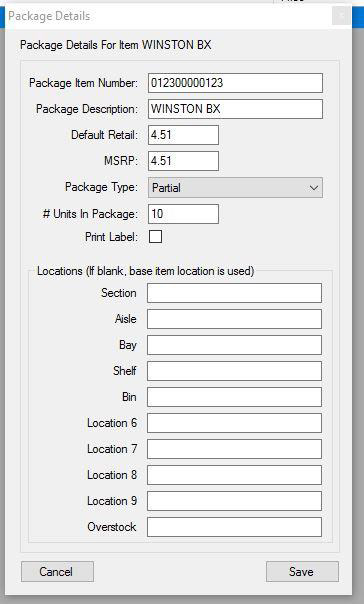The width and height of the screenshot is (364, 604).
Task: Select the Default Retail price field
Action: (183, 135)
